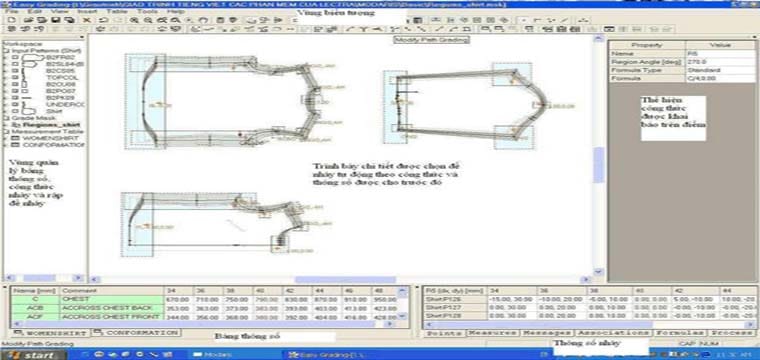
Task: Click the Zoom out magnifier icon
Action: coord(148,20)
